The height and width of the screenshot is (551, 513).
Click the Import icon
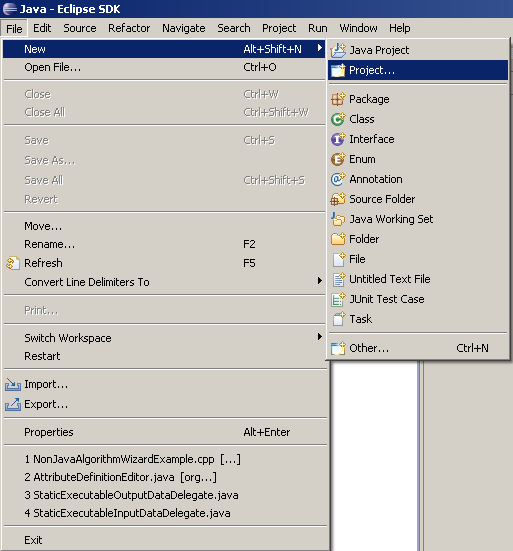(13, 384)
